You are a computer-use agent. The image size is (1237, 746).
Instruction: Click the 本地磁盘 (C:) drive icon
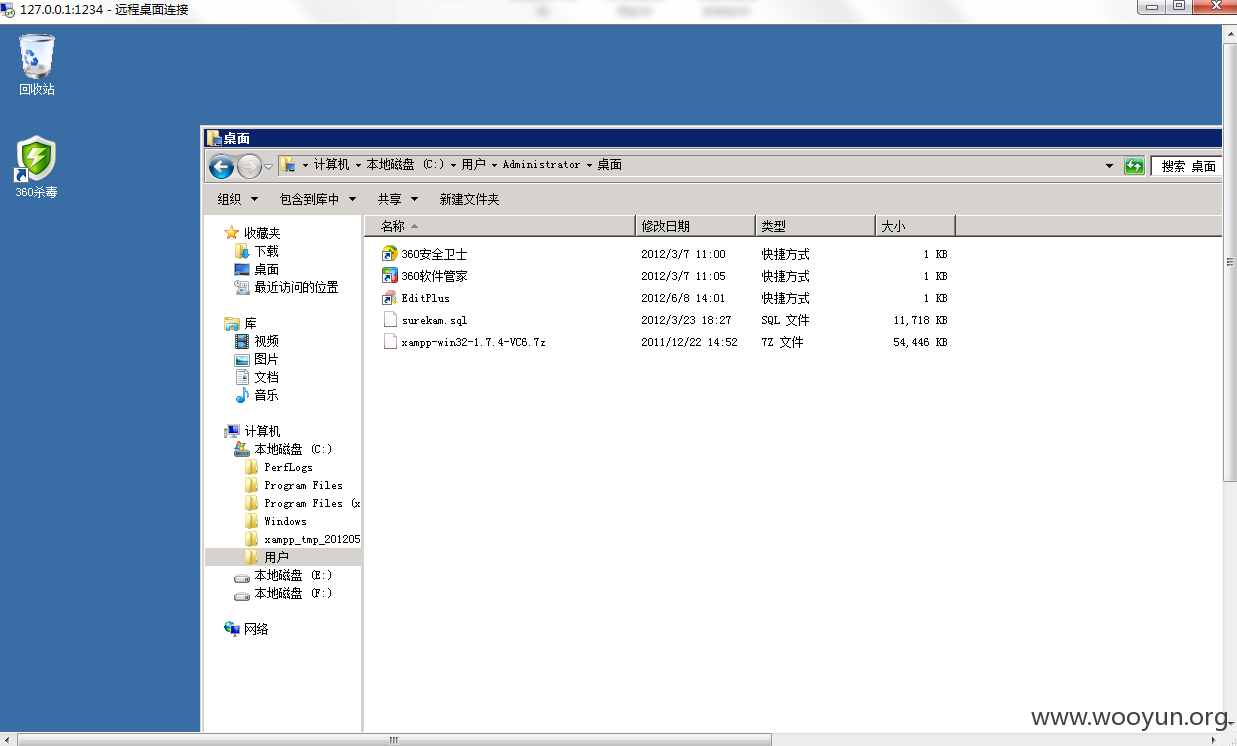pyautogui.click(x=242, y=449)
